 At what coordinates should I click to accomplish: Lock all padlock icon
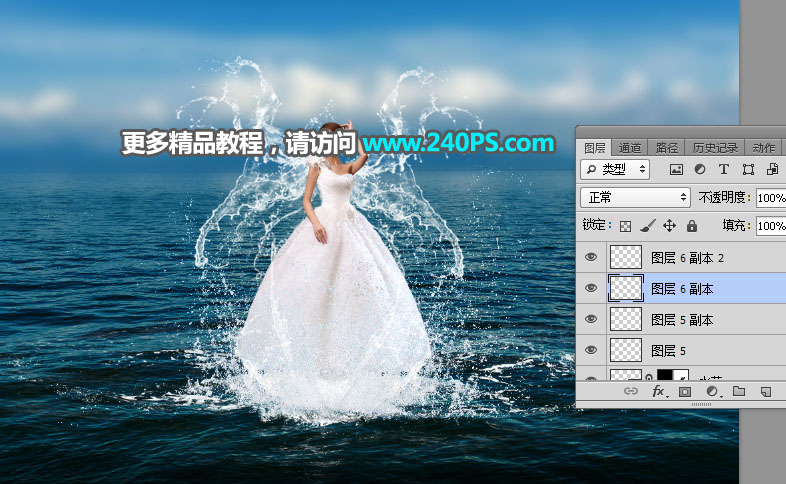[692, 226]
